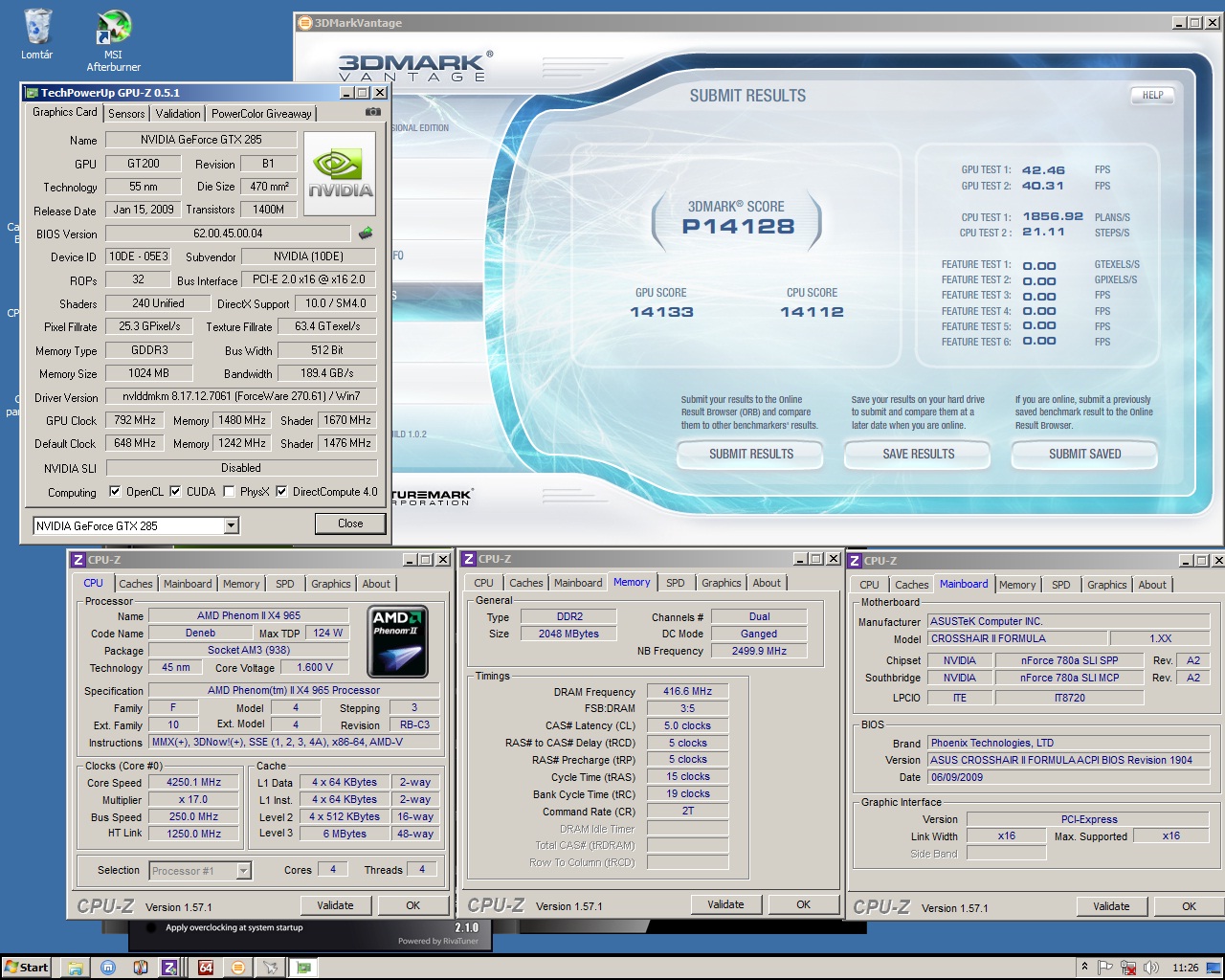Open the About tab in the CPU window
The image size is (1225, 980).
(x=376, y=584)
